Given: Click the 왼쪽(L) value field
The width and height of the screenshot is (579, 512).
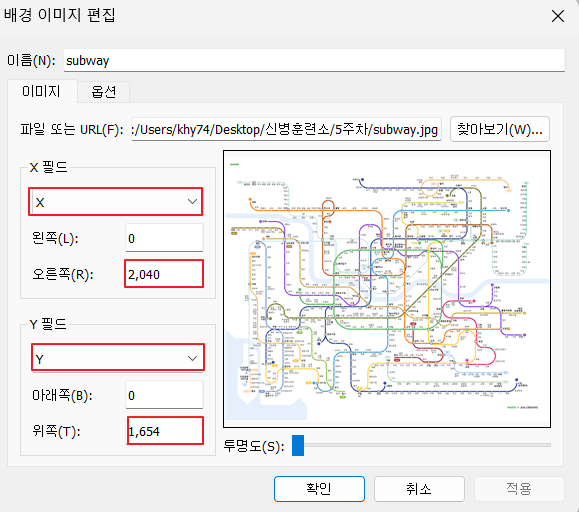Looking at the screenshot, I should [x=164, y=238].
